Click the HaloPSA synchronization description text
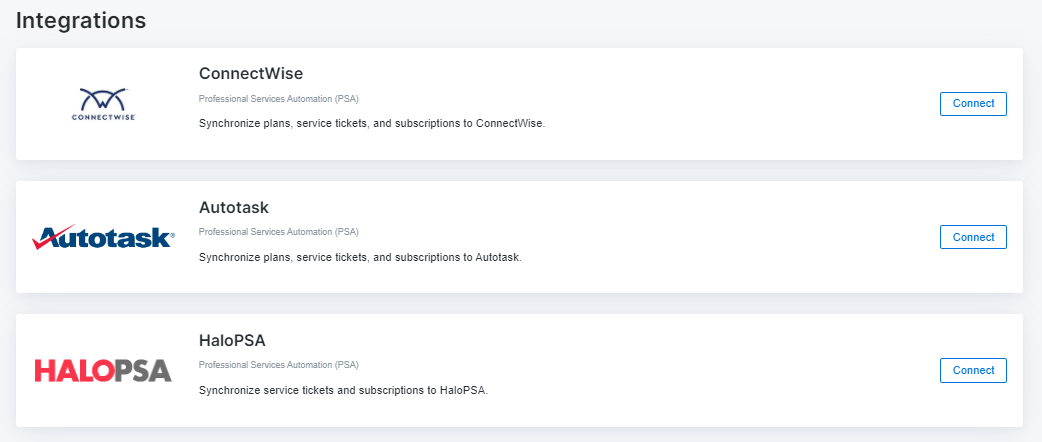 pyautogui.click(x=343, y=390)
